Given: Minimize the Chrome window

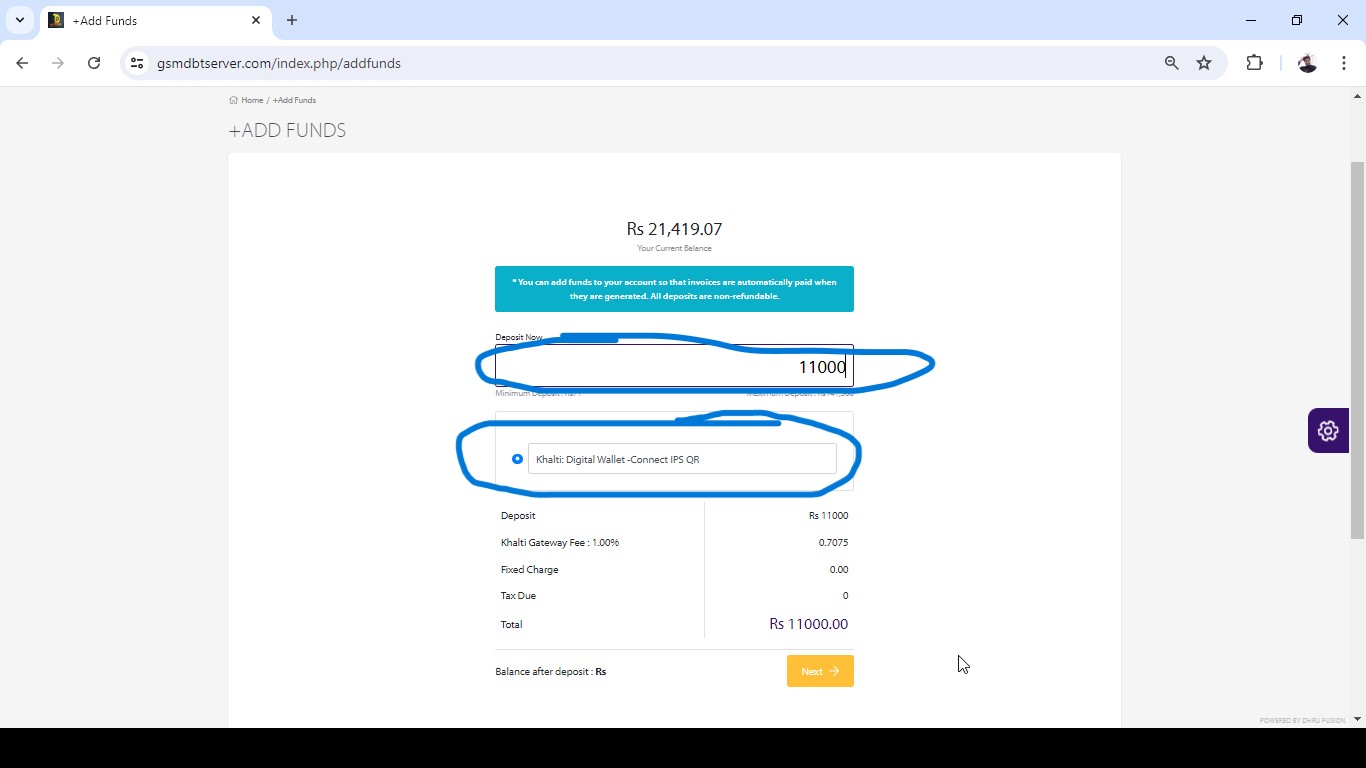Looking at the screenshot, I should pos(1251,20).
